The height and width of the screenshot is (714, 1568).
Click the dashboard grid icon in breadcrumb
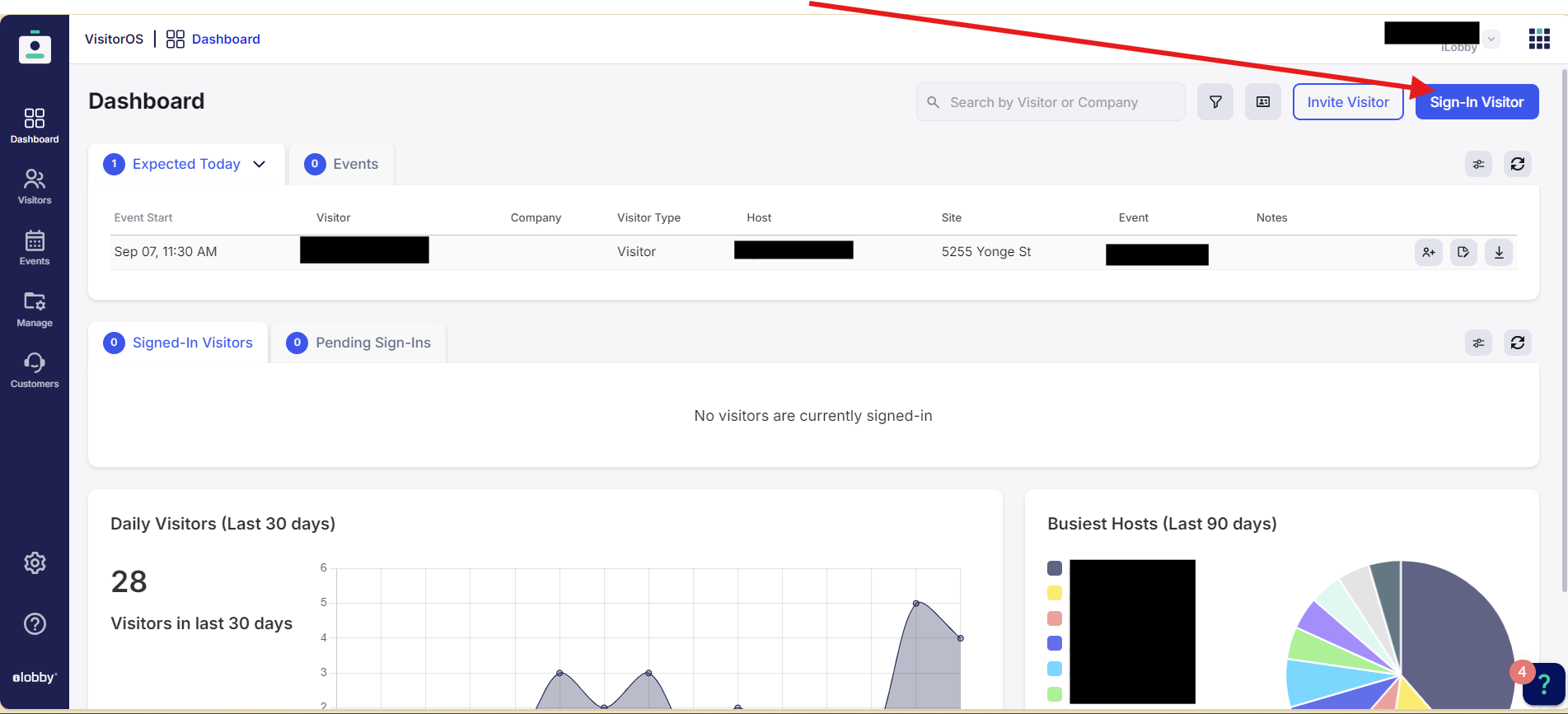(x=176, y=39)
